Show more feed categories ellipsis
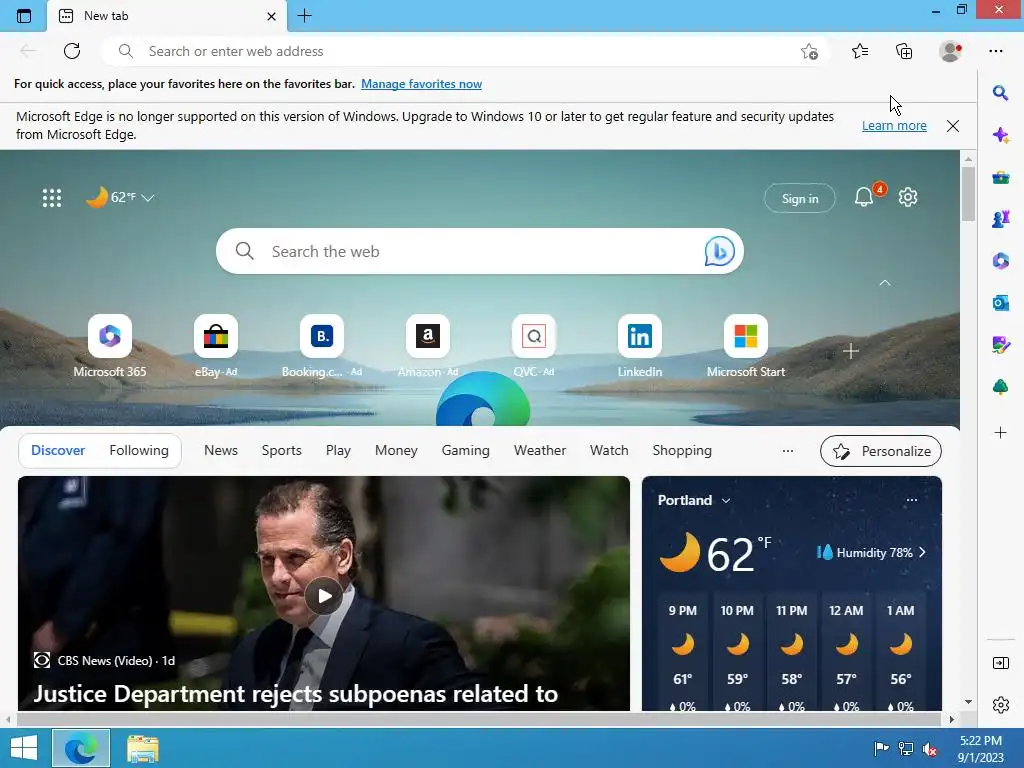This screenshot has width=1024, height=768. coord(788,451)
